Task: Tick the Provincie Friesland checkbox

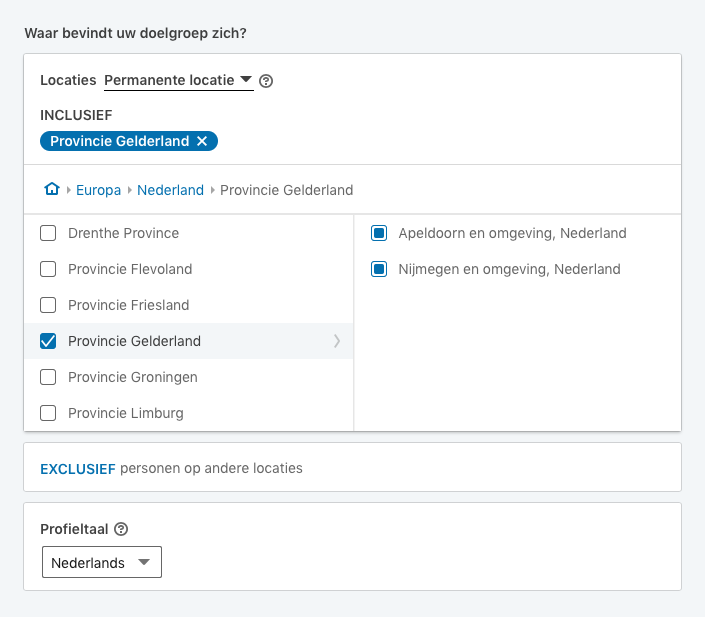Action: [48, 305]
